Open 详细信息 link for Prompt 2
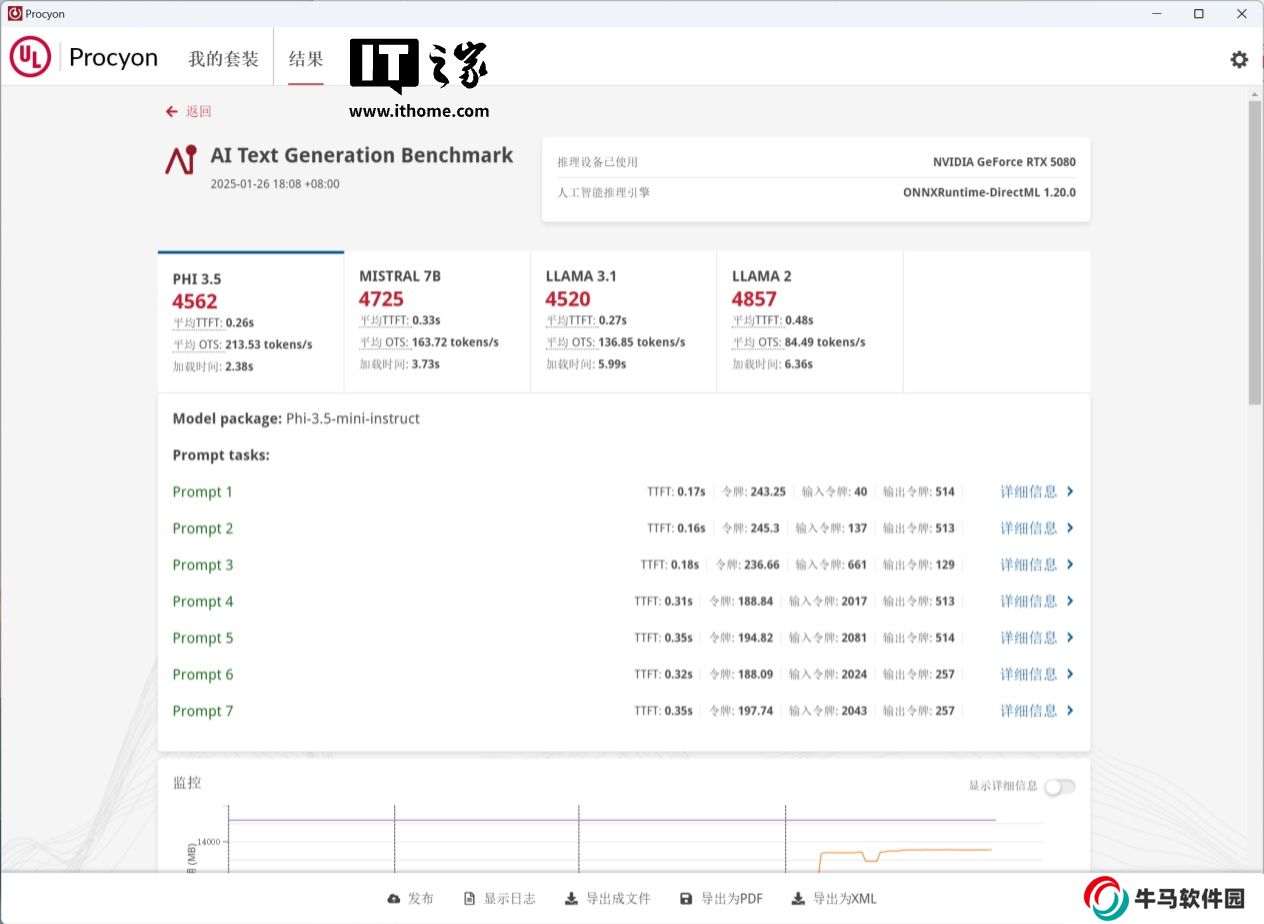Screen dimensions: 1264x924 [x=1029, y=528]
